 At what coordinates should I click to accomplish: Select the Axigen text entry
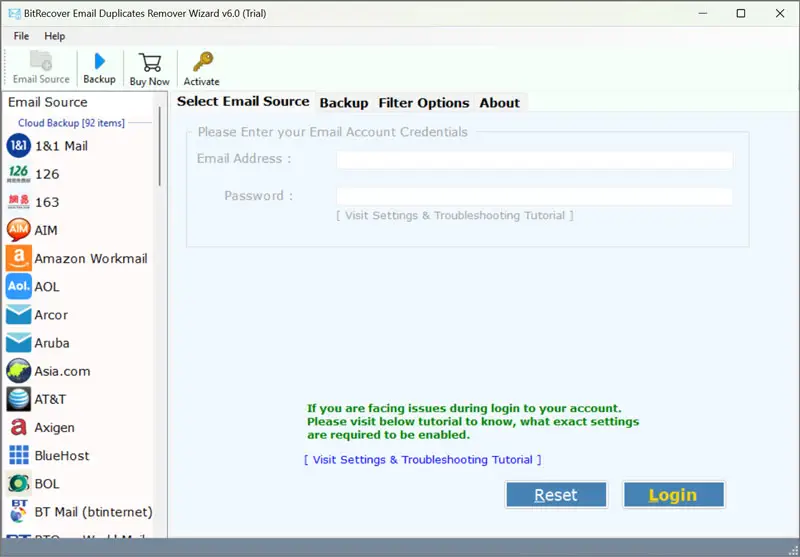click(54, 427)
